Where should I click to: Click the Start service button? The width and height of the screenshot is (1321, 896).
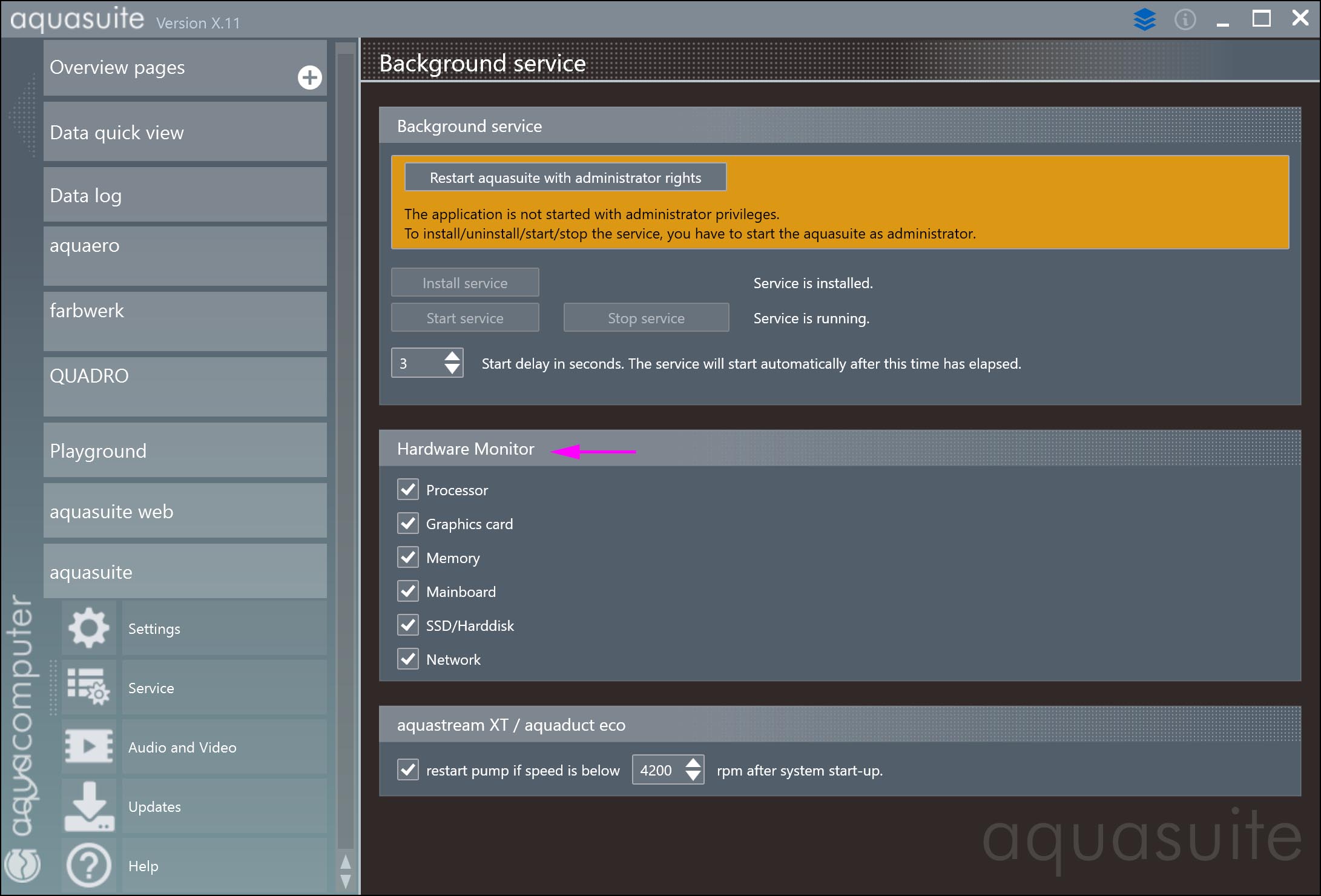465,318
